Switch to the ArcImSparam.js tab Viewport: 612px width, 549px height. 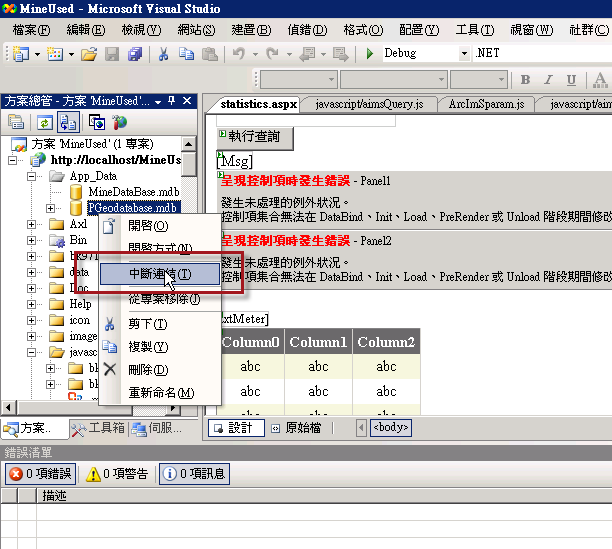pyautogui.click(x=486, y=105)
